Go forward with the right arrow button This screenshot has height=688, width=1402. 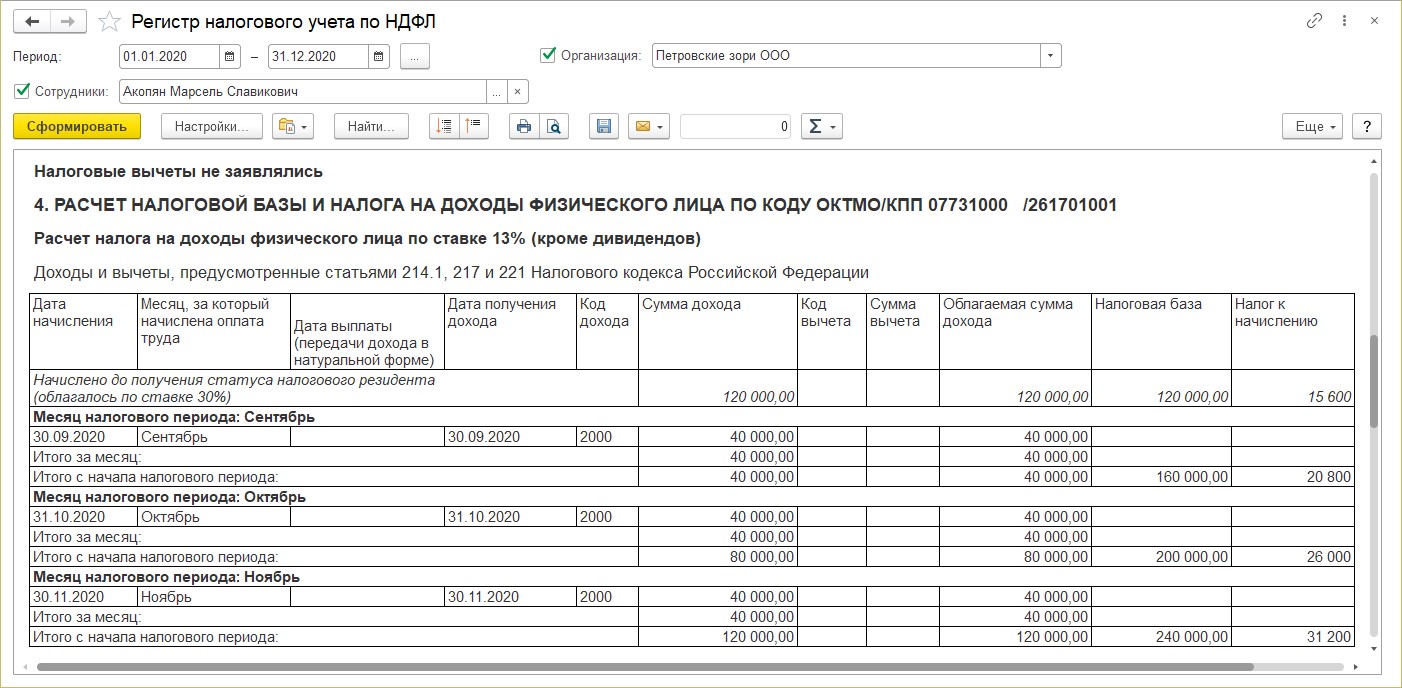(x=68, y=21)
